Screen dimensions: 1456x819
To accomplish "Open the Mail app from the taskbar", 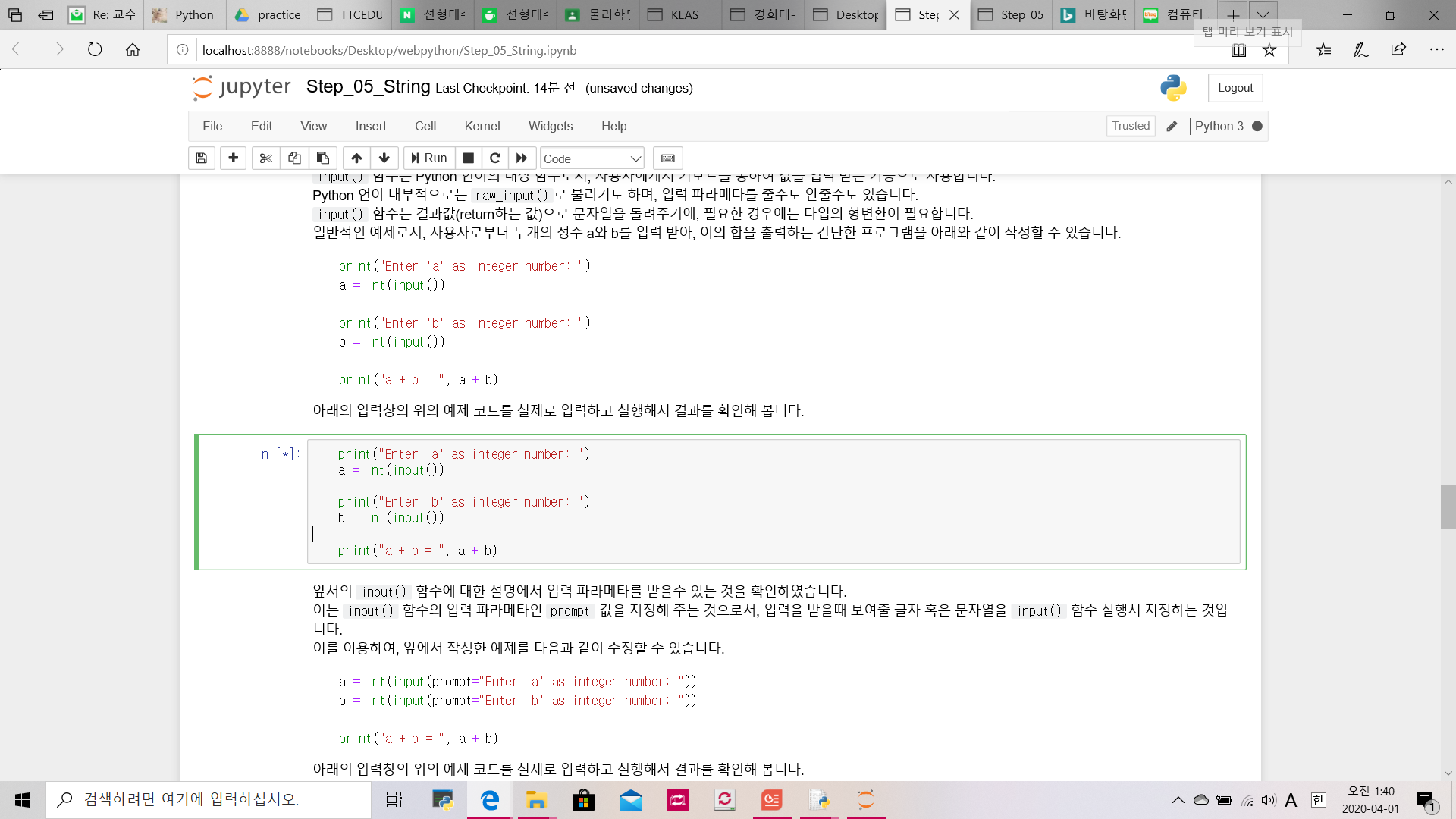I will point(631,800).
